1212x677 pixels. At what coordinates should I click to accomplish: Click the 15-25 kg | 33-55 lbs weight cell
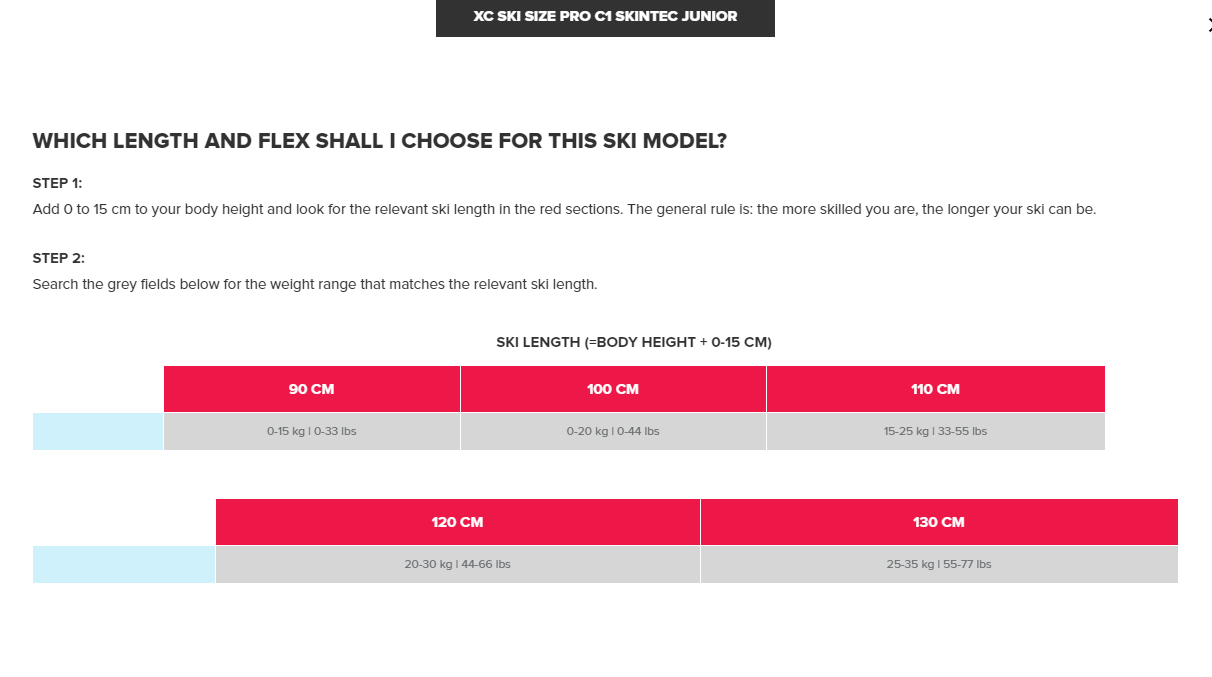point(936,432)
